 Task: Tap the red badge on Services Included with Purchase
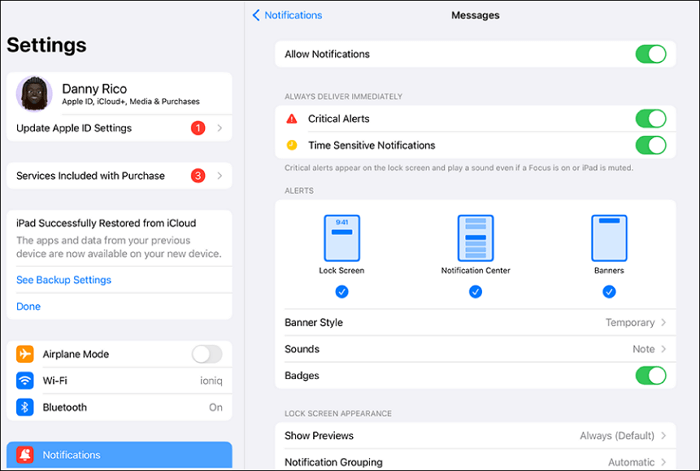pos(198,176)
